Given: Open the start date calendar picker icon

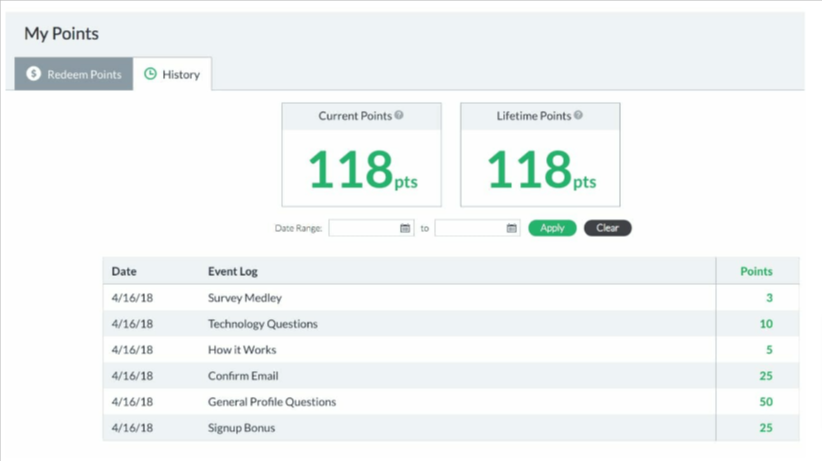Looking at the screenshot, I should 405,228.
